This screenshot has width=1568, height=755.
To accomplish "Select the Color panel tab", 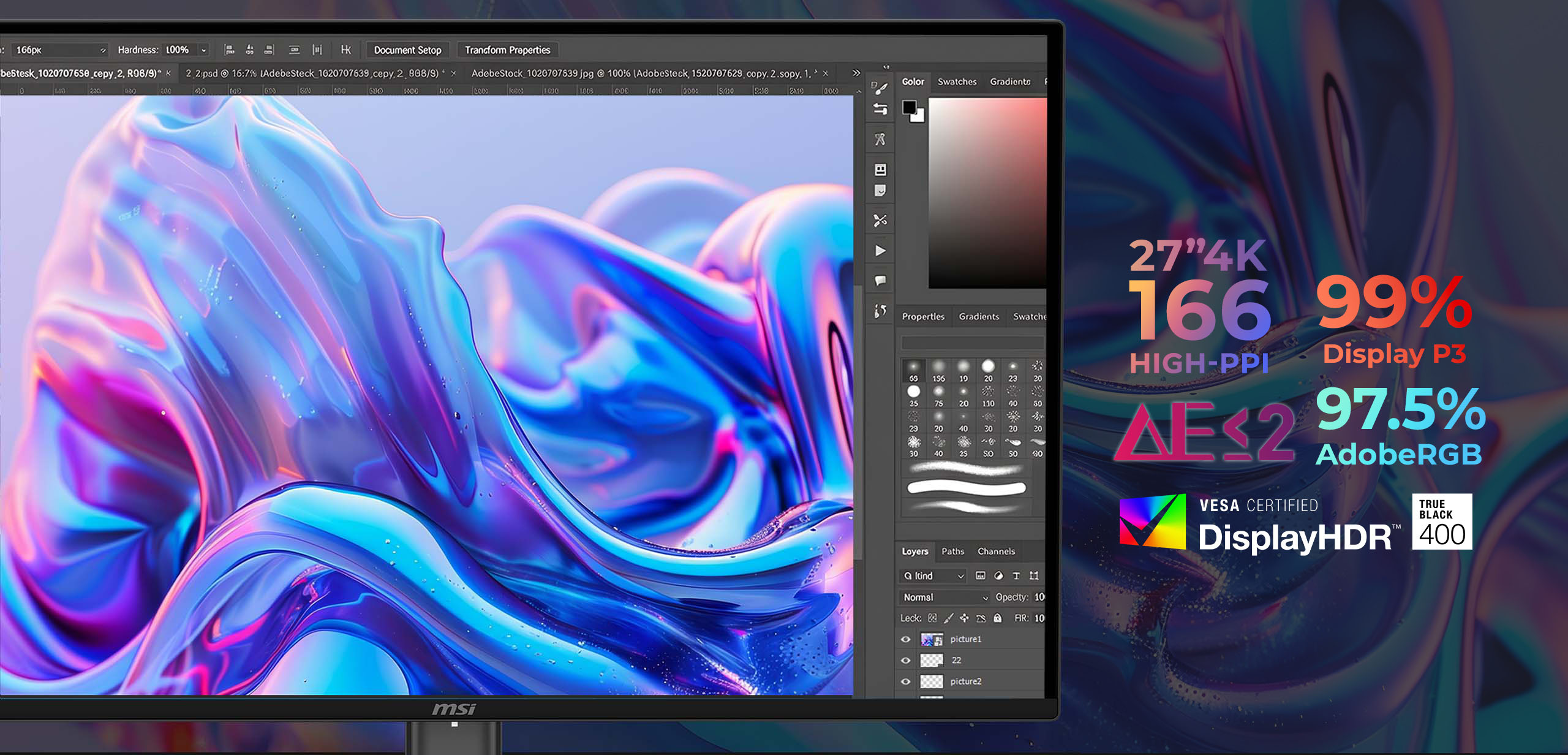I will (913, 82).
